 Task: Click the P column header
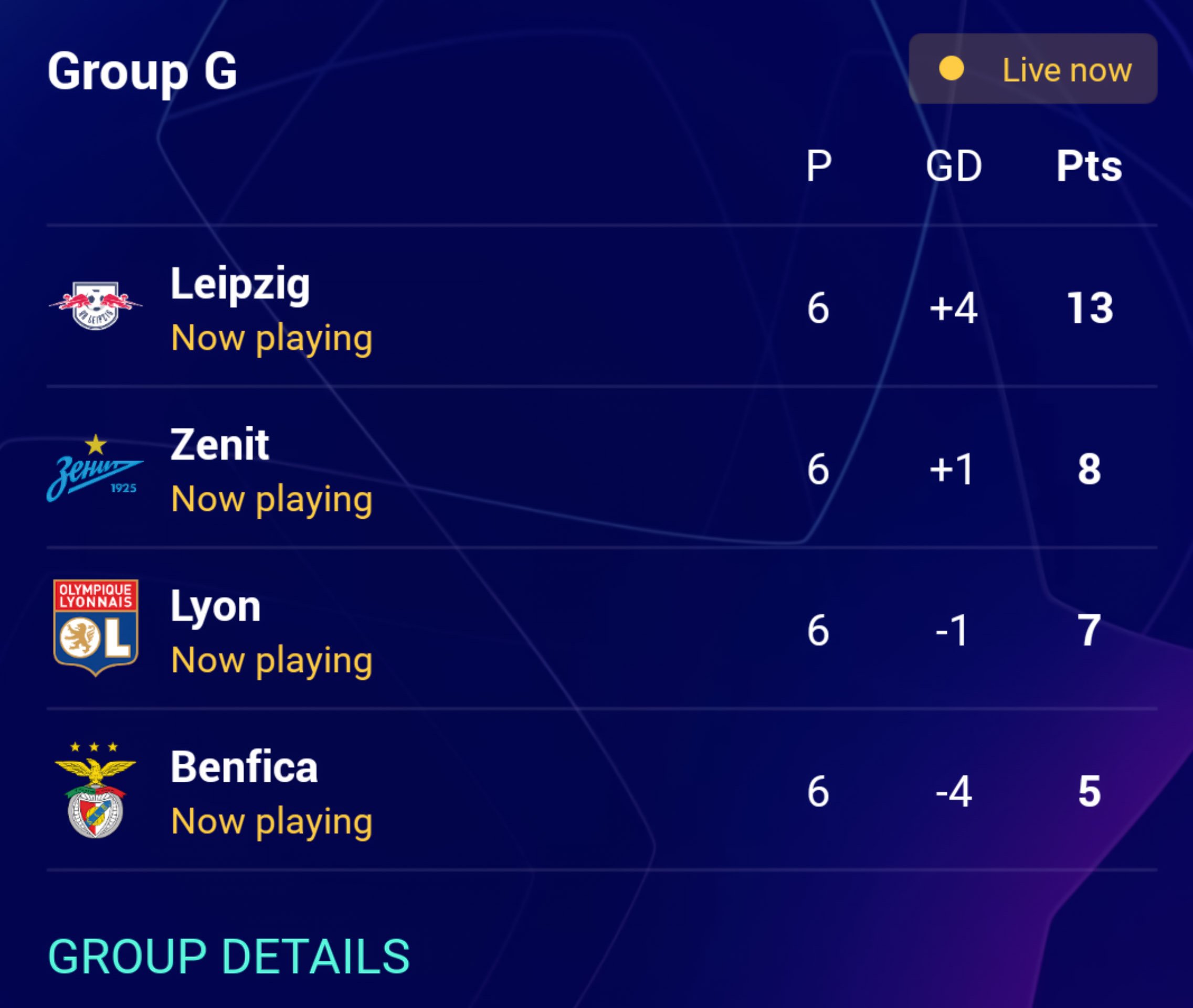(818, 166)
